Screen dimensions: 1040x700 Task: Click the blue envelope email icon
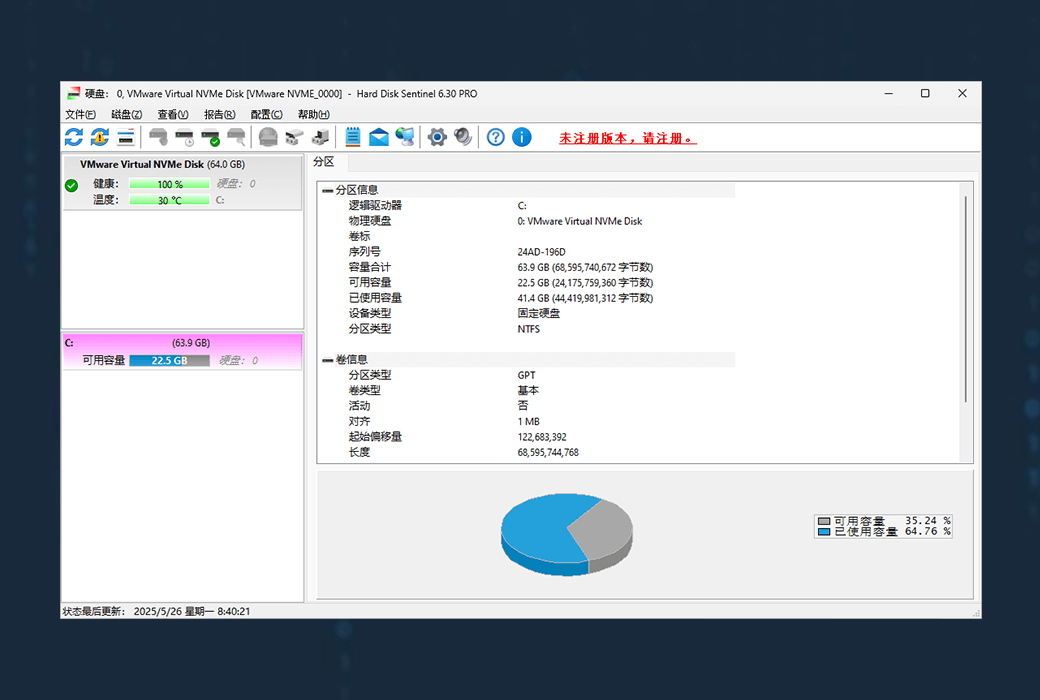tap(379, 137)
